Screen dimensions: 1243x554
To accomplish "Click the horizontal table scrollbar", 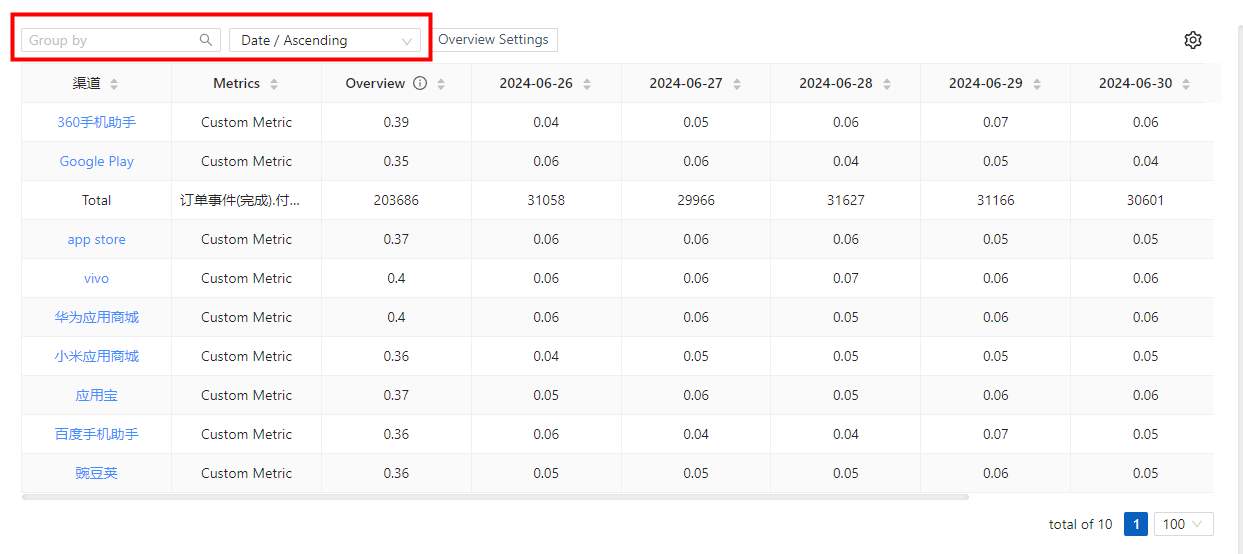I will 495,496.
